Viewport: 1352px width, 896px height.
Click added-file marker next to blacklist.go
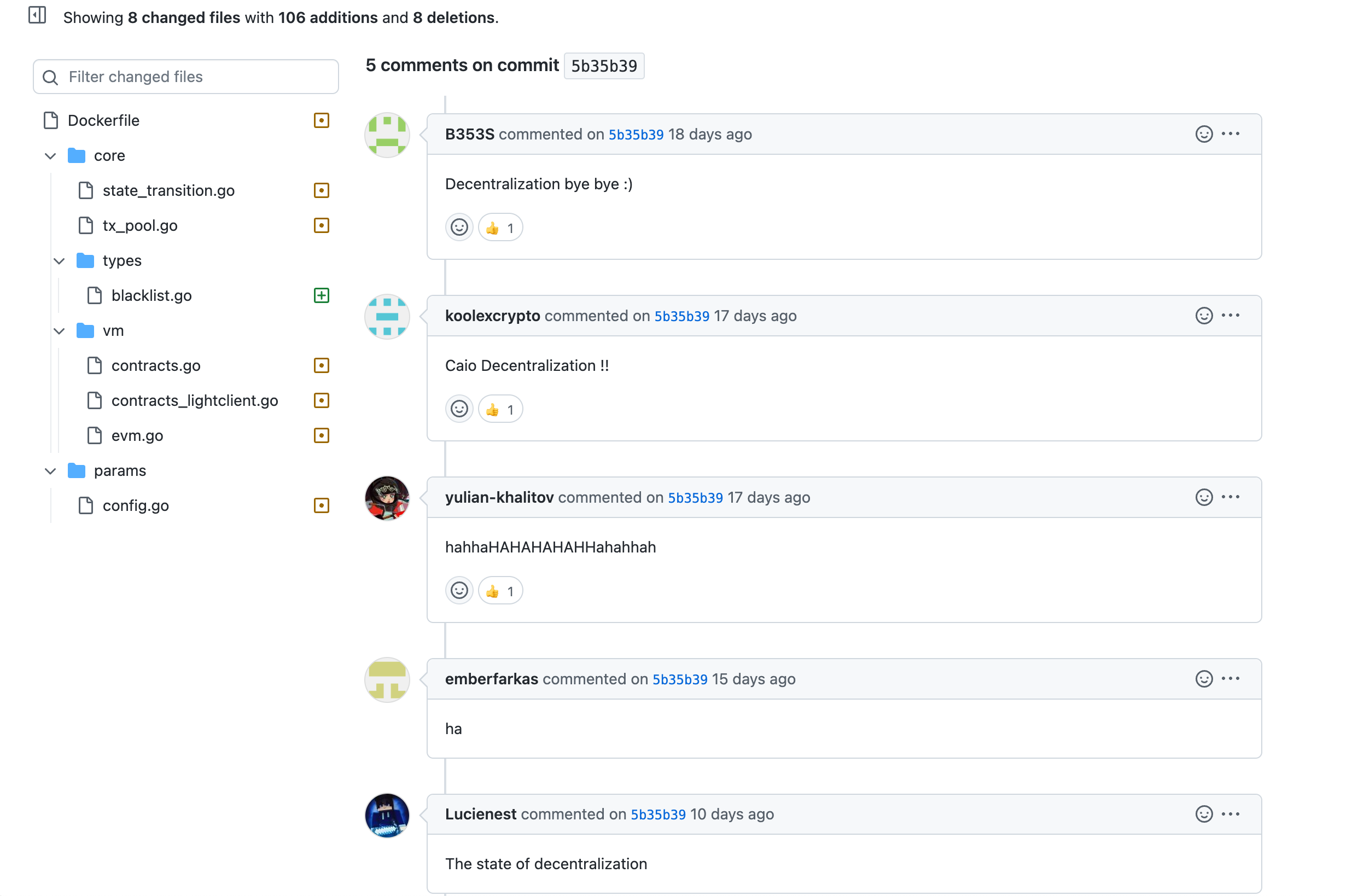[322, 295]
